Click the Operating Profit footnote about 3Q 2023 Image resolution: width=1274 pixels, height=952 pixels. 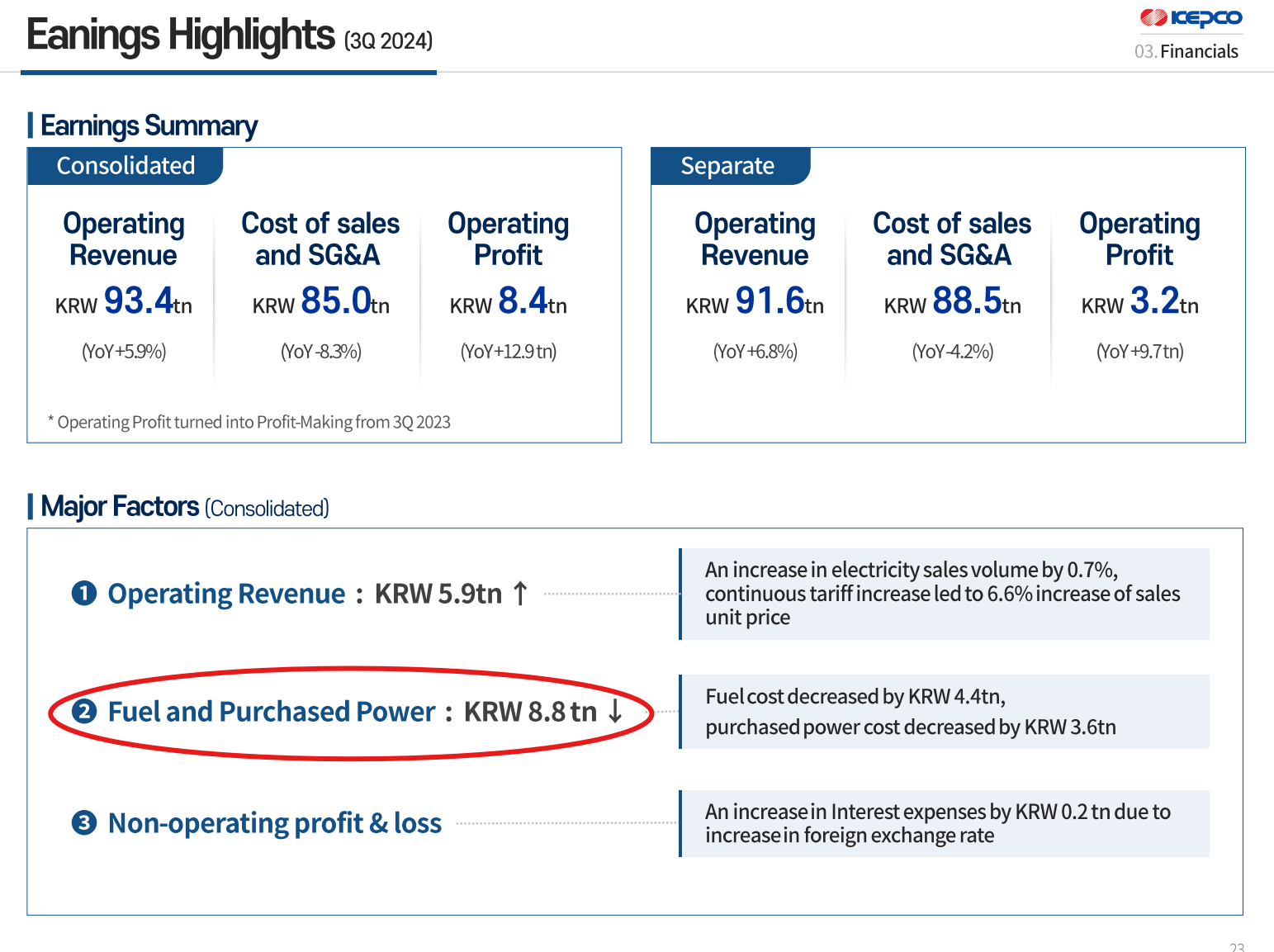pyautogui.click(x=249, y=422)
